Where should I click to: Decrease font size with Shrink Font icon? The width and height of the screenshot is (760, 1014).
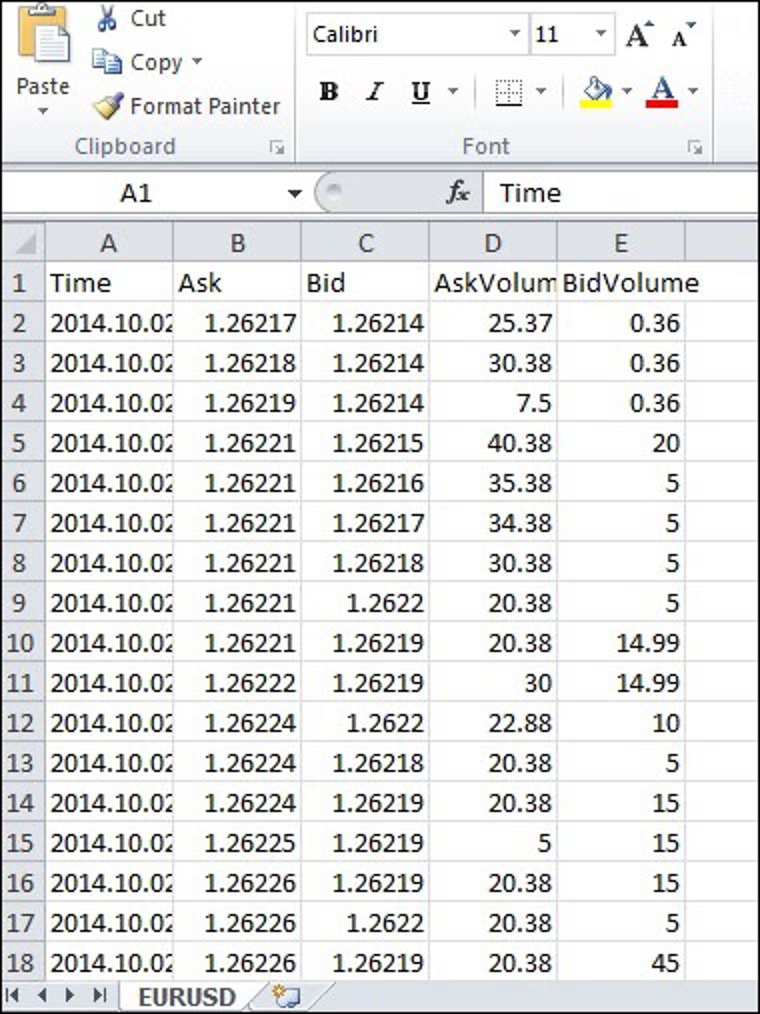click(683, 35)
